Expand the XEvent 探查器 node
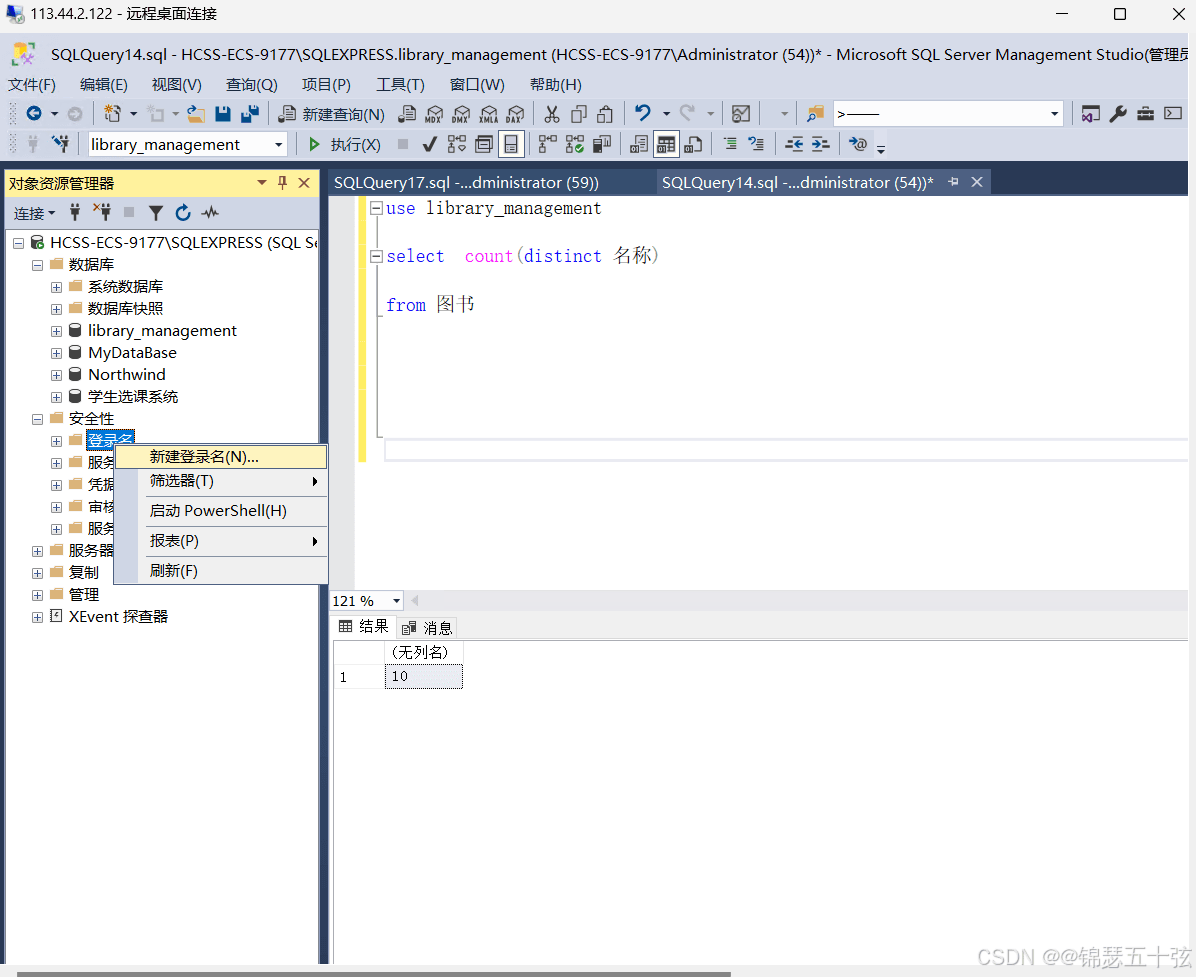The image size is (1196, 977). (37, 617)
